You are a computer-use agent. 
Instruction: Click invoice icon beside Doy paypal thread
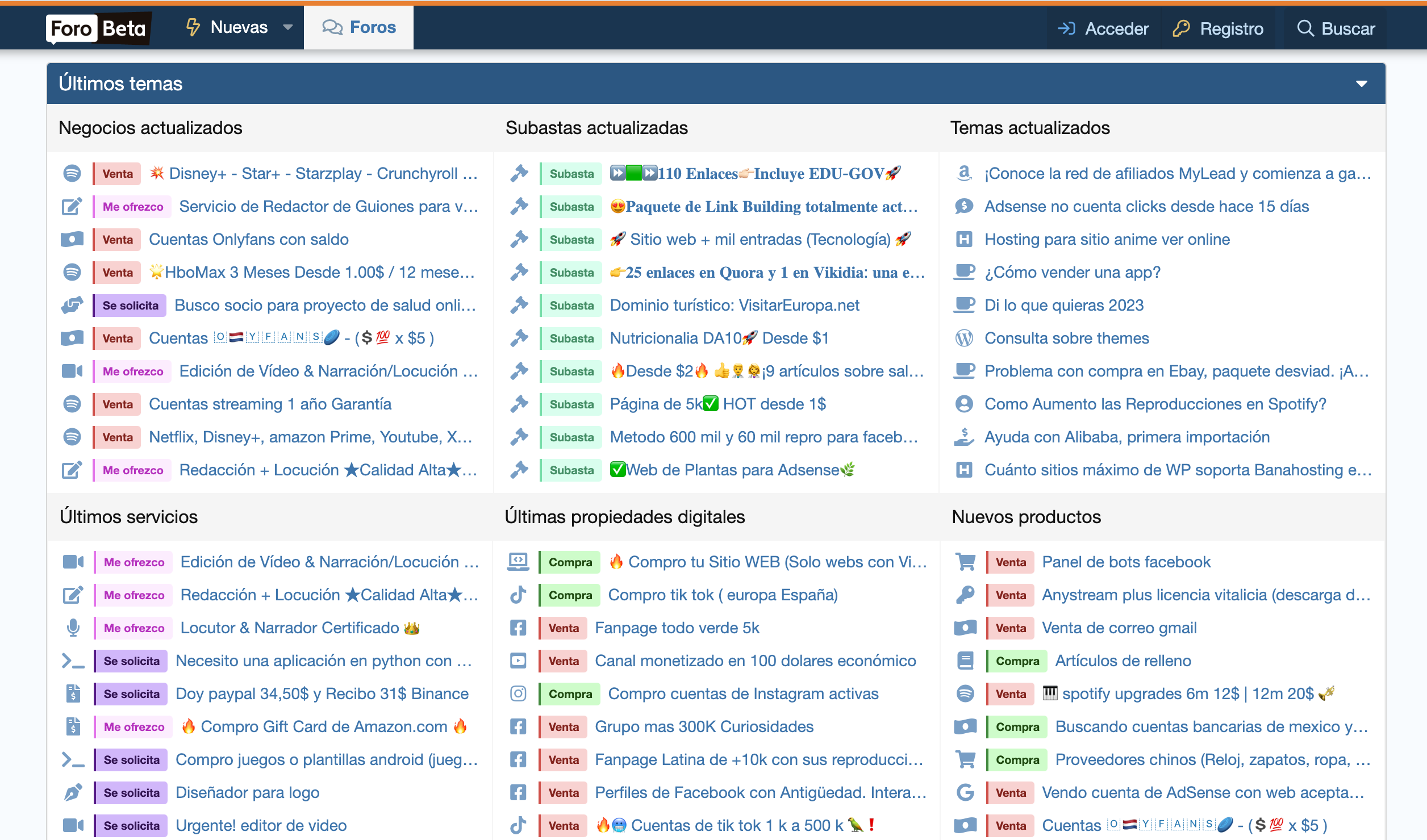[73, 693]
